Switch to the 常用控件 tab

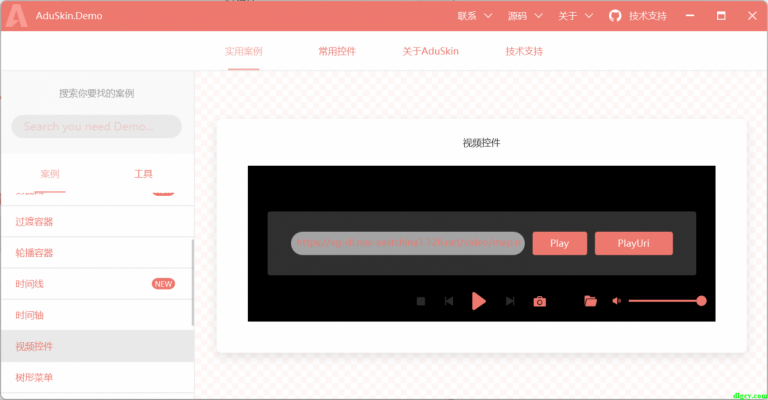click(x=337, y=51)
